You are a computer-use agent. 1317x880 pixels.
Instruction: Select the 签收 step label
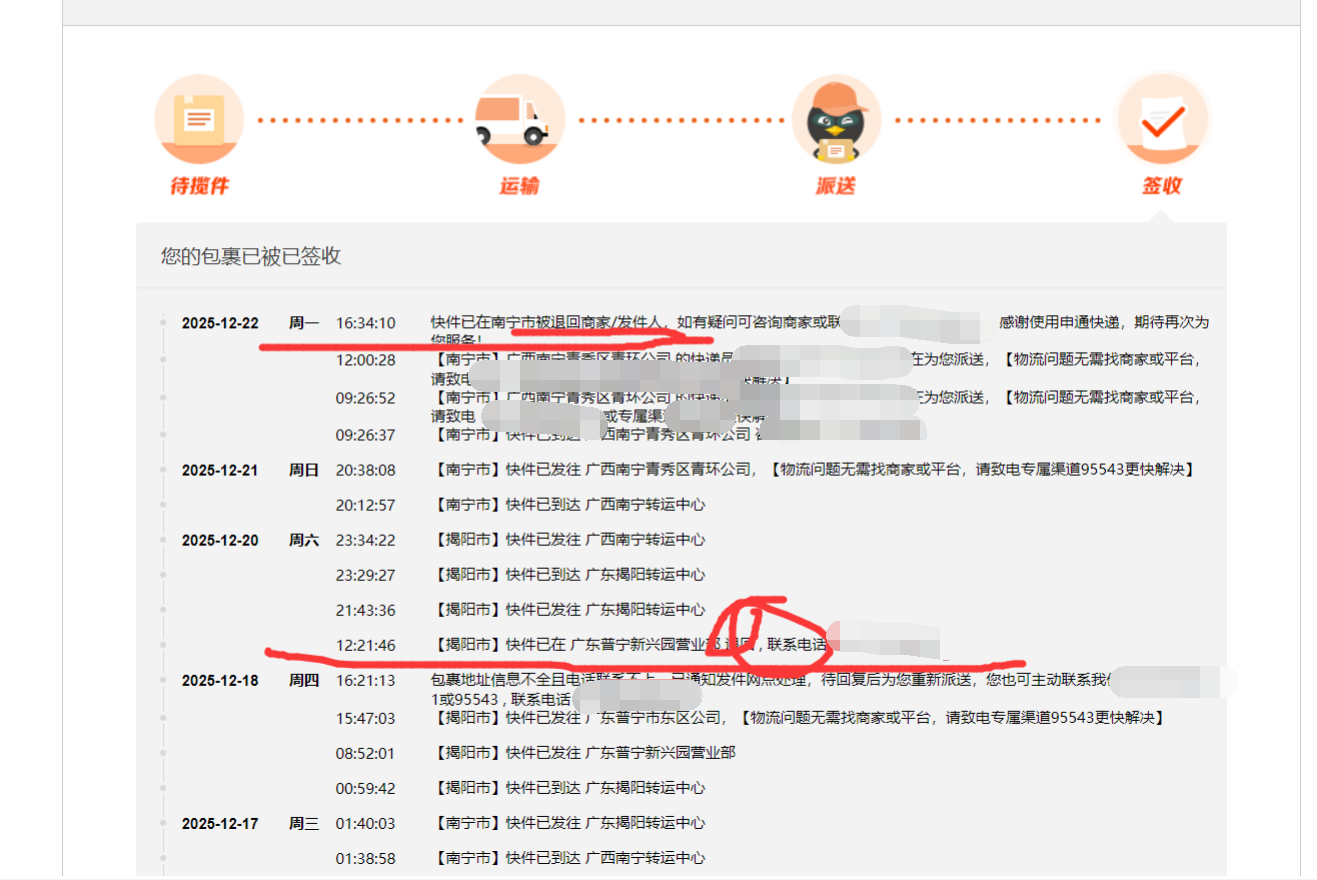[1162, 186]
